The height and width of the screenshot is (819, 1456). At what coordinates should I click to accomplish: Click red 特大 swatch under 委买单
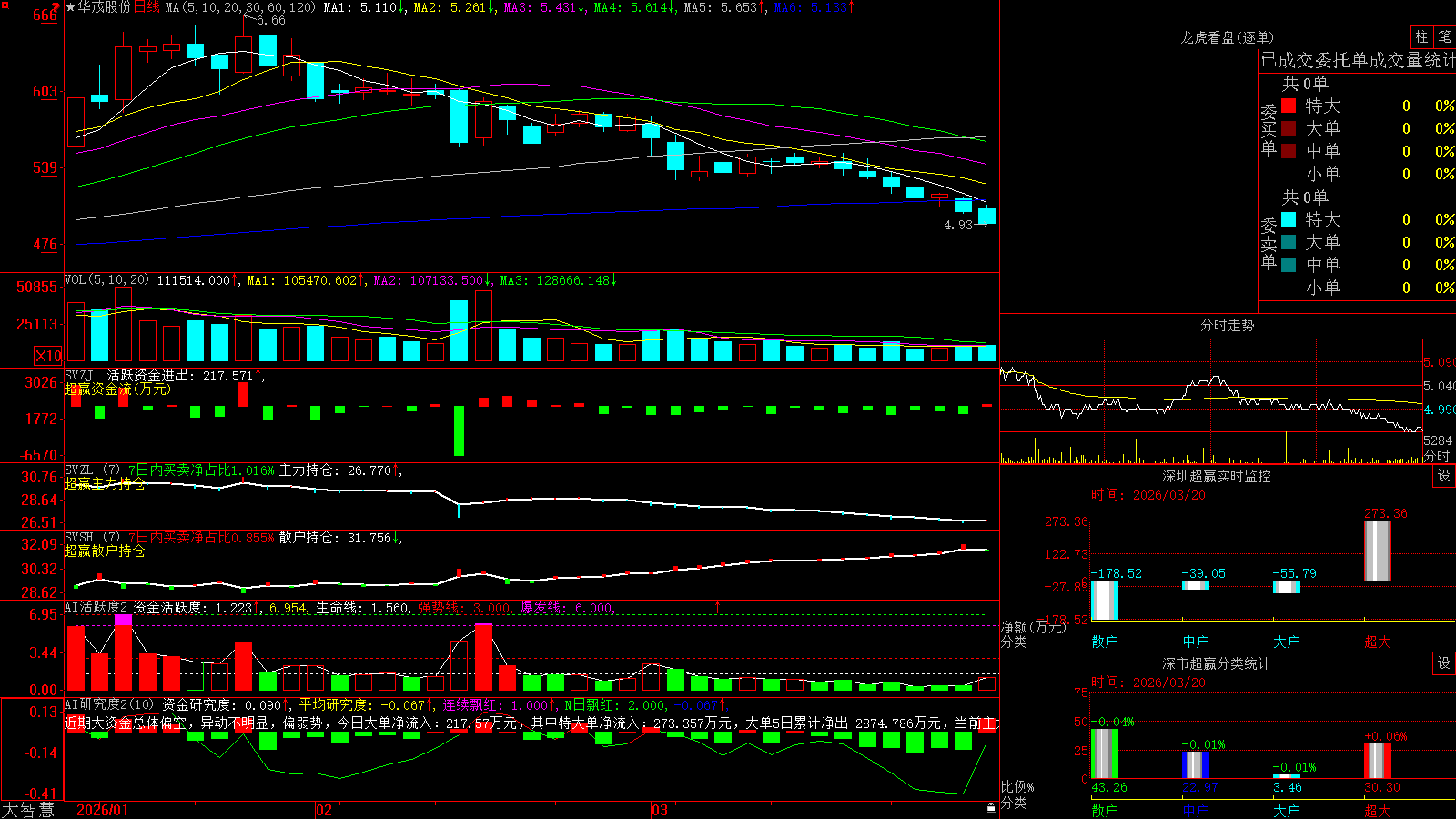[1289, 106]
